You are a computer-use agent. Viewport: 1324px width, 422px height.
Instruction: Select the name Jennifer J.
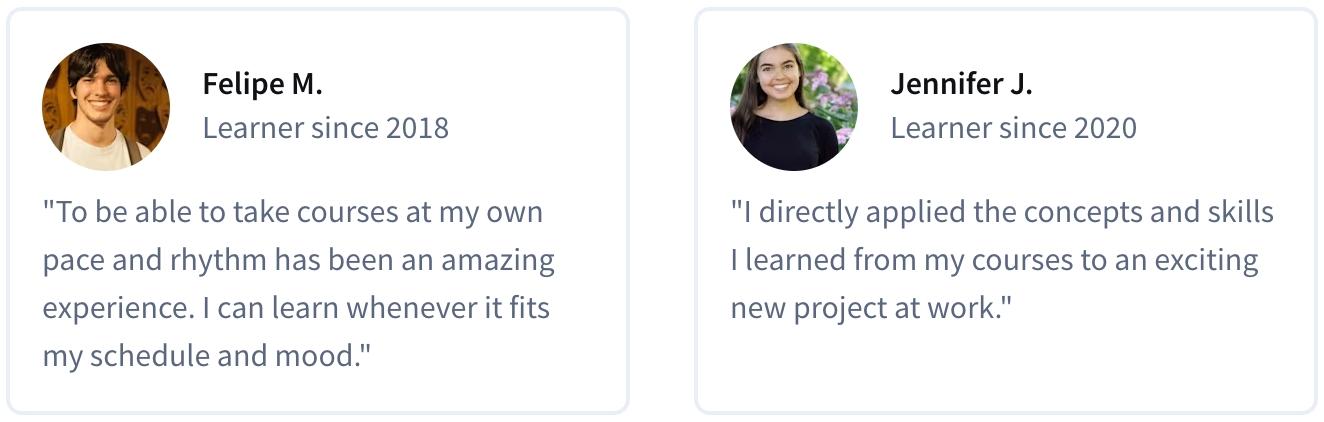tap(961, 84)
